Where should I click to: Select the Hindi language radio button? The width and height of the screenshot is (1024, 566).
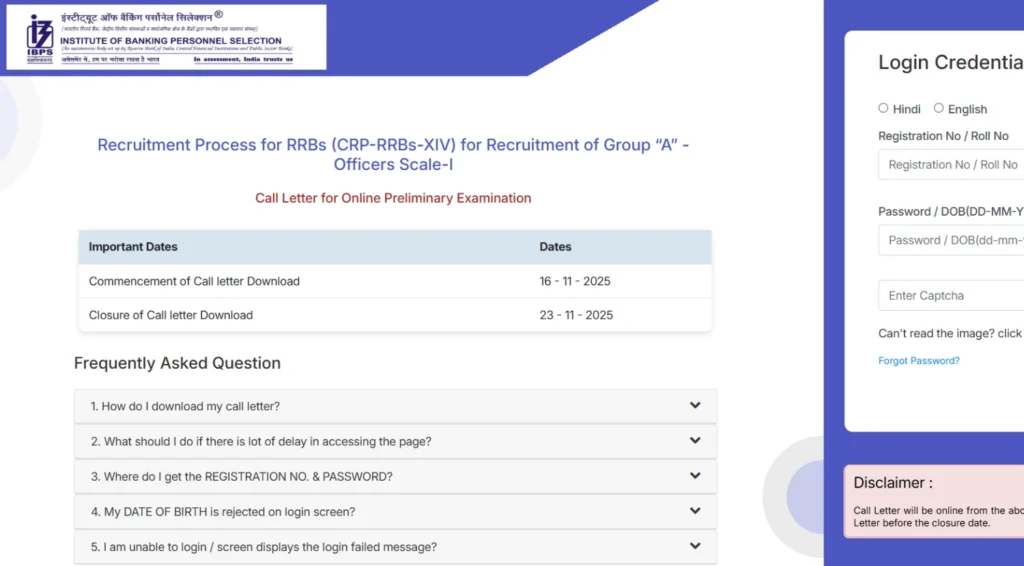click(x=883, y=108)
